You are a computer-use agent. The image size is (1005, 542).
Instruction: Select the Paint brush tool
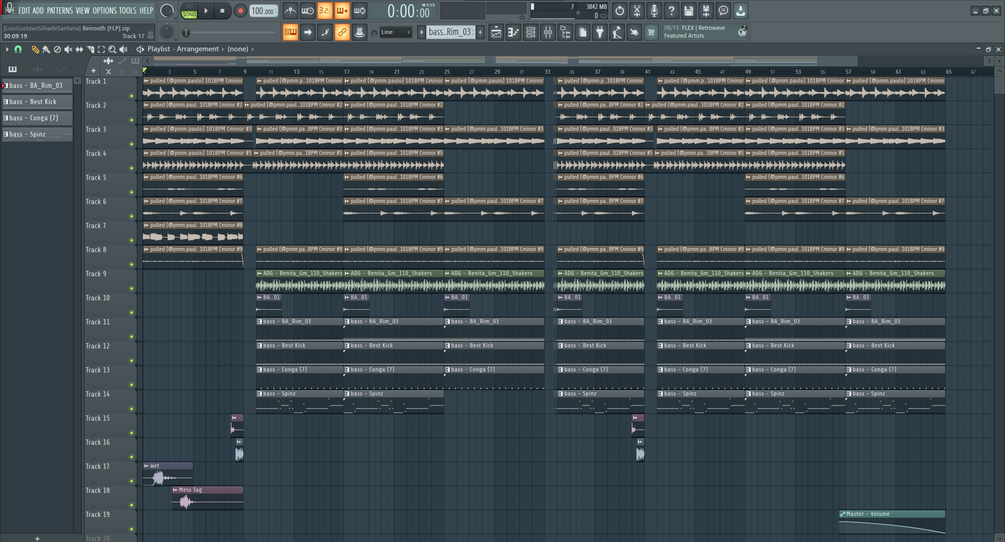pos(46,49)
